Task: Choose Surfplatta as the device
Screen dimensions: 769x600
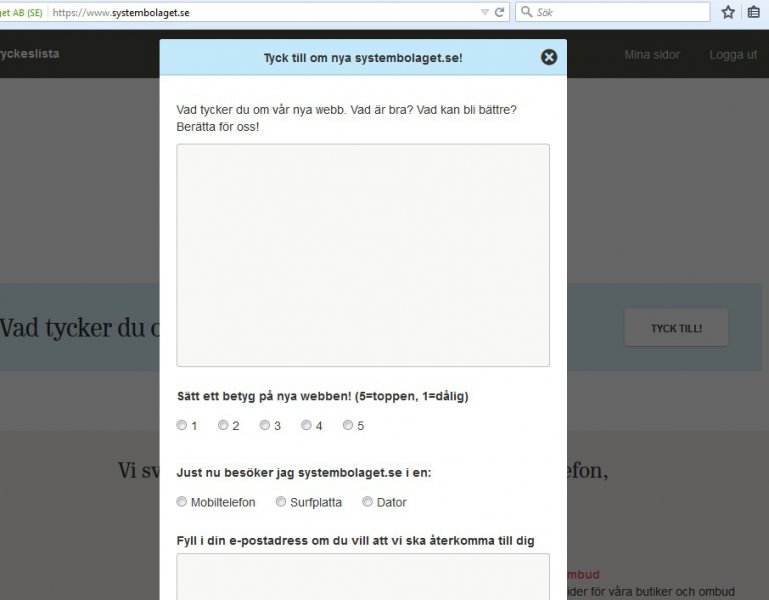Action: (281, 502)
